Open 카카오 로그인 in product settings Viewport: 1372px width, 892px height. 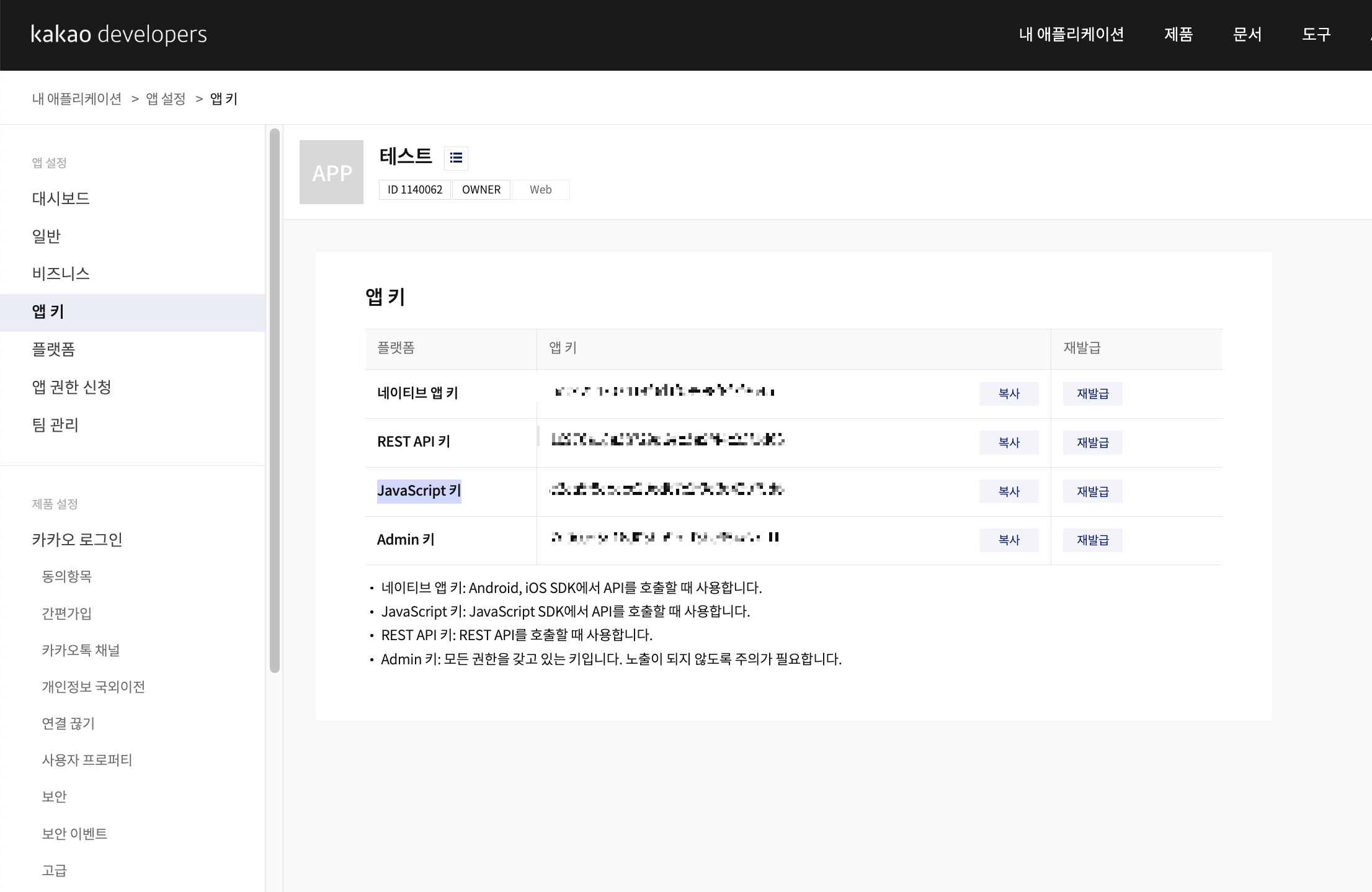click(77, 539)
